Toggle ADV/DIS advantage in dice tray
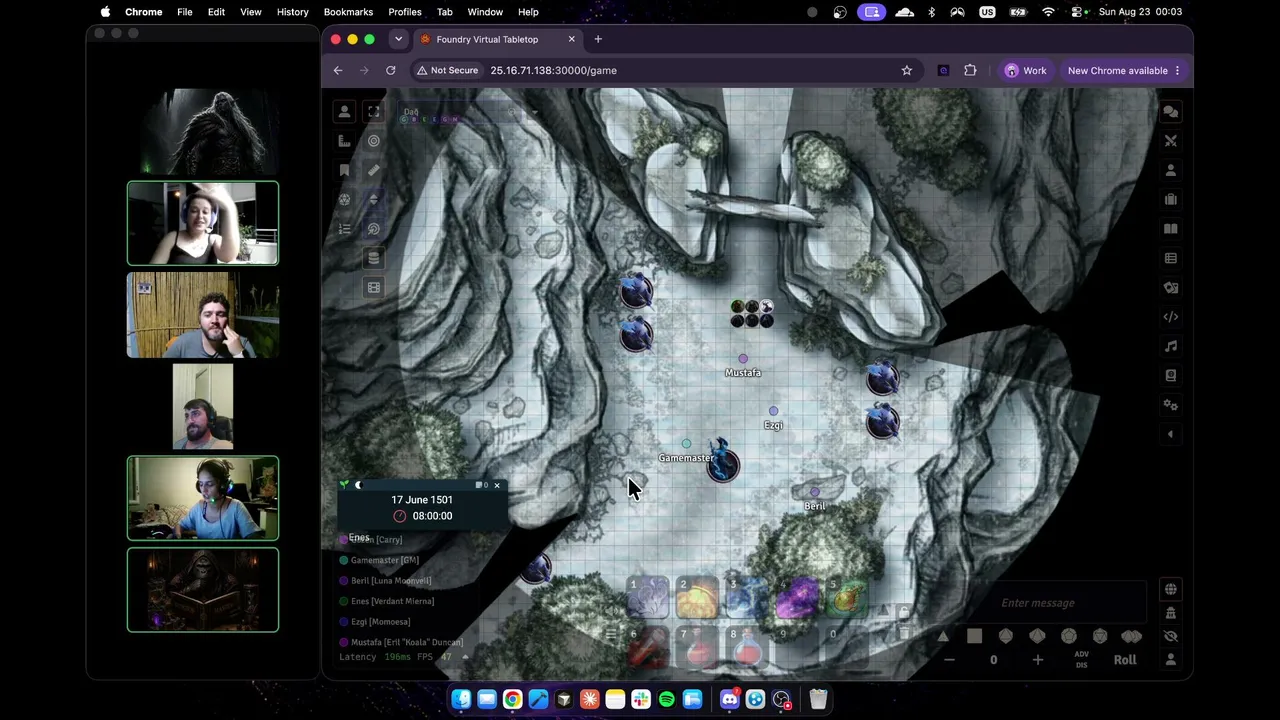Image resolution: width=1280 pixels, height=720 pixels. (1081, 660)
